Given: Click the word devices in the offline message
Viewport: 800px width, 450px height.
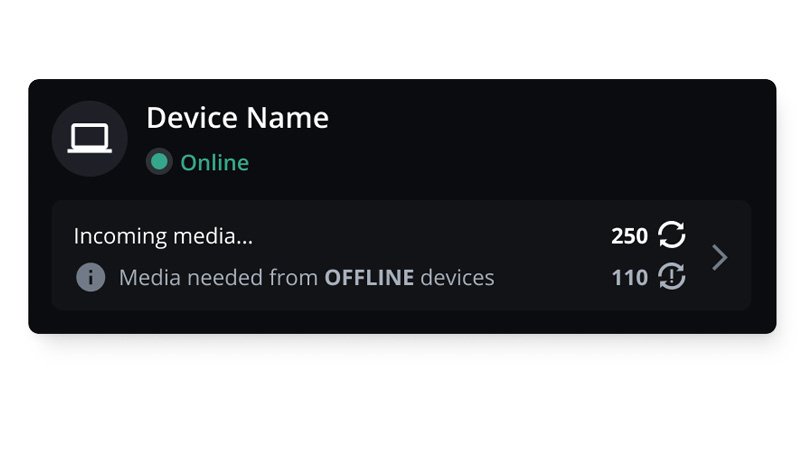Looking at the screenshot, I should click(x=457, y=278).
